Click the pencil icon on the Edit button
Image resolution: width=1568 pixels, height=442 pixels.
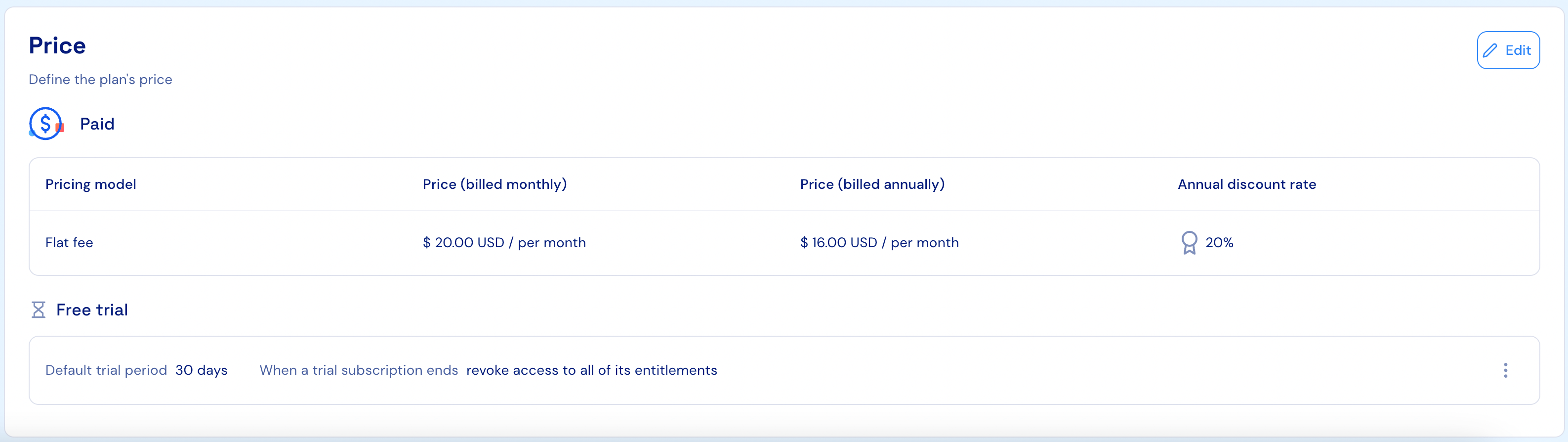coord(1490,50)
